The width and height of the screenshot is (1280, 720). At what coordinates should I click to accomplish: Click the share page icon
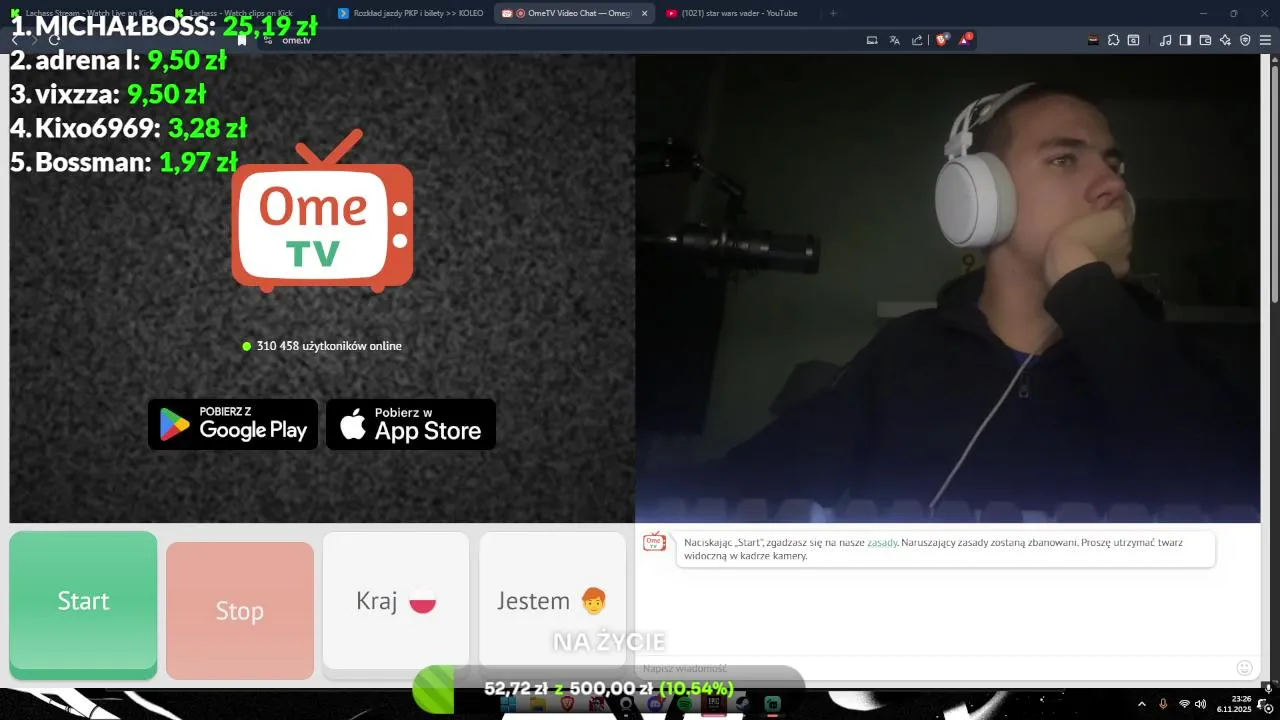[x=917, y=40]
